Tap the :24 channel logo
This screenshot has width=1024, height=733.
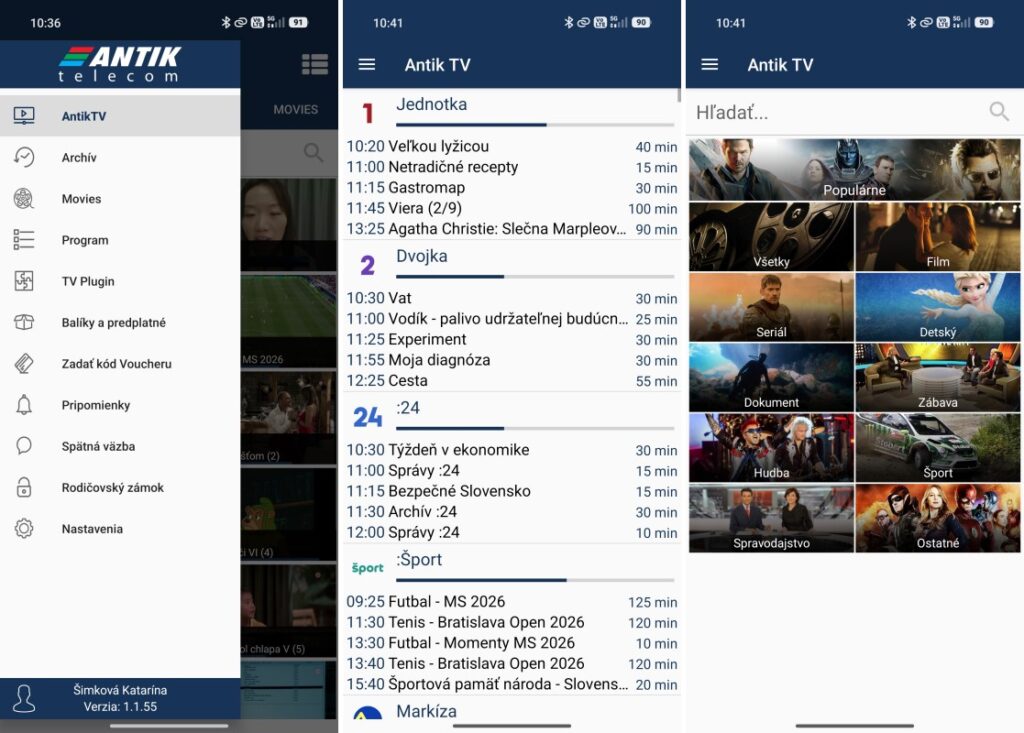(368, 417)
